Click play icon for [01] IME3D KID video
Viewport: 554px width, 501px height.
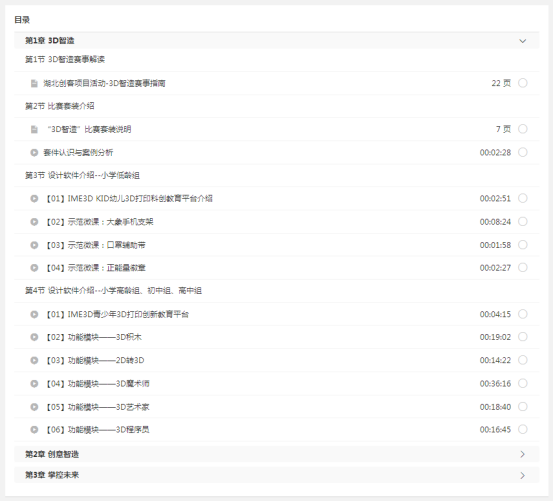point(34,199)
